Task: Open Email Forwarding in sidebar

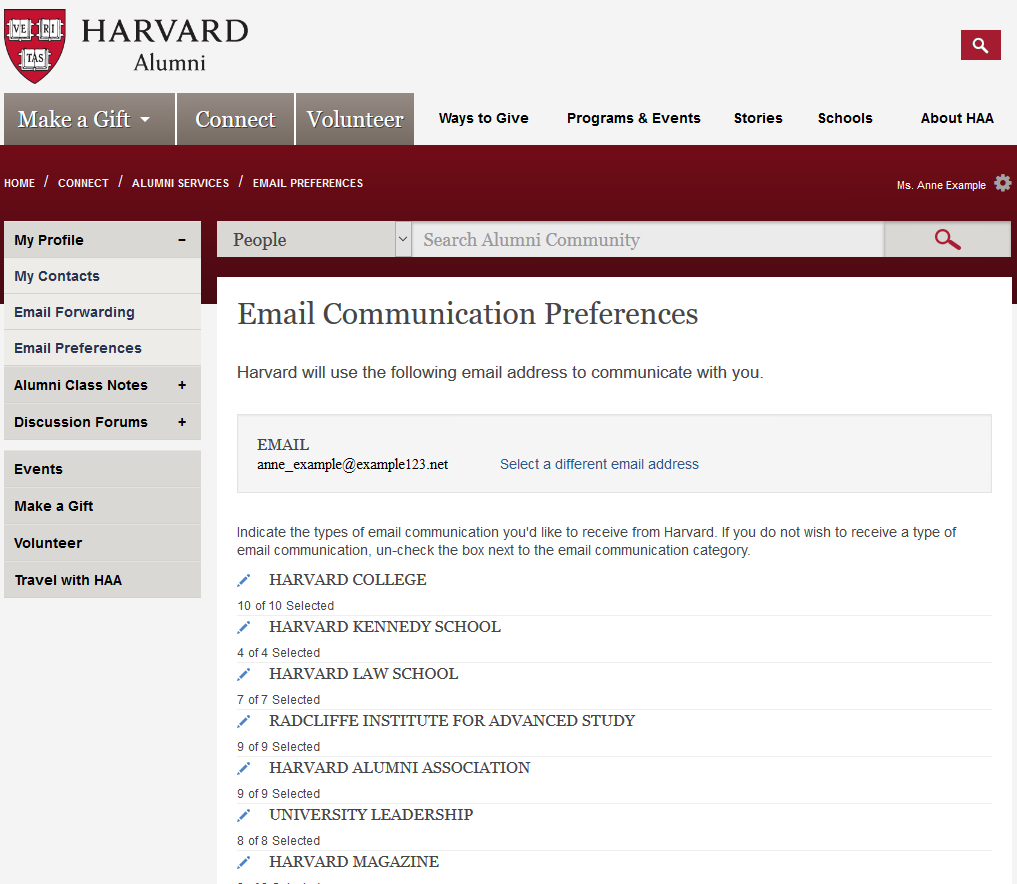Action: coord(102,312)
